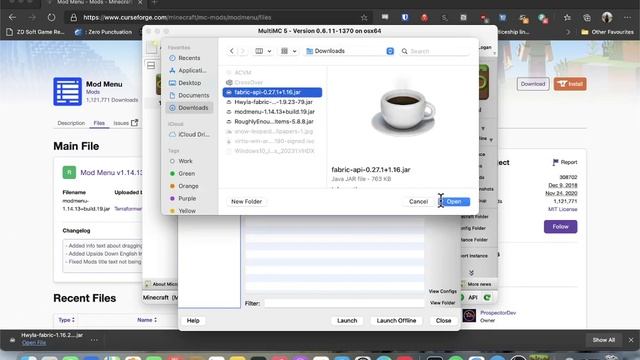Click the browser shield extension icon
640x360 pixels.
(404, 18)
